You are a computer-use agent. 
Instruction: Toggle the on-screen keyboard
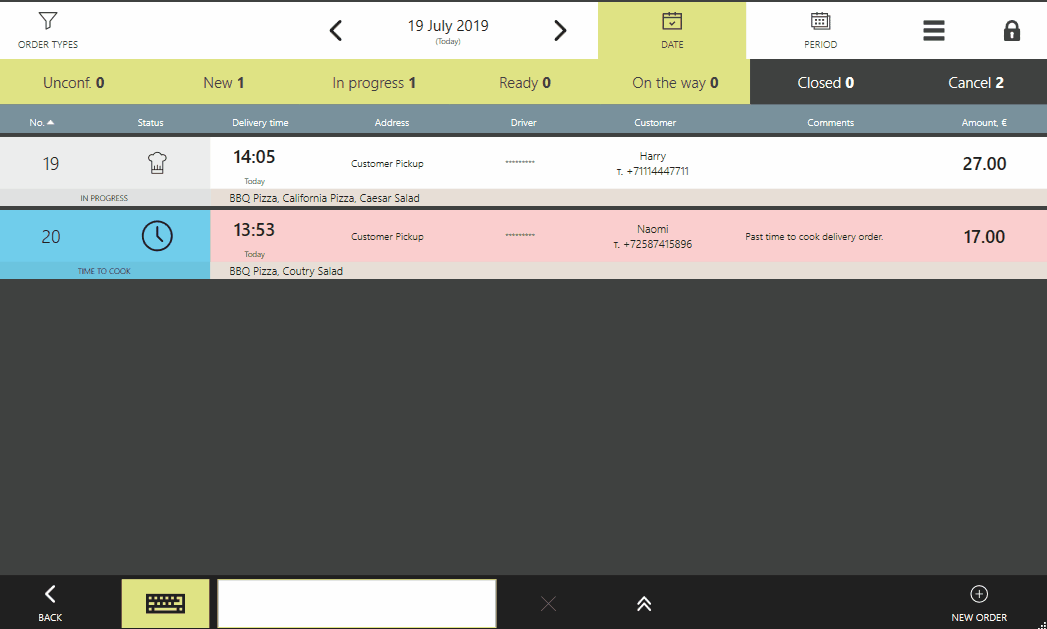coord(165,603)
